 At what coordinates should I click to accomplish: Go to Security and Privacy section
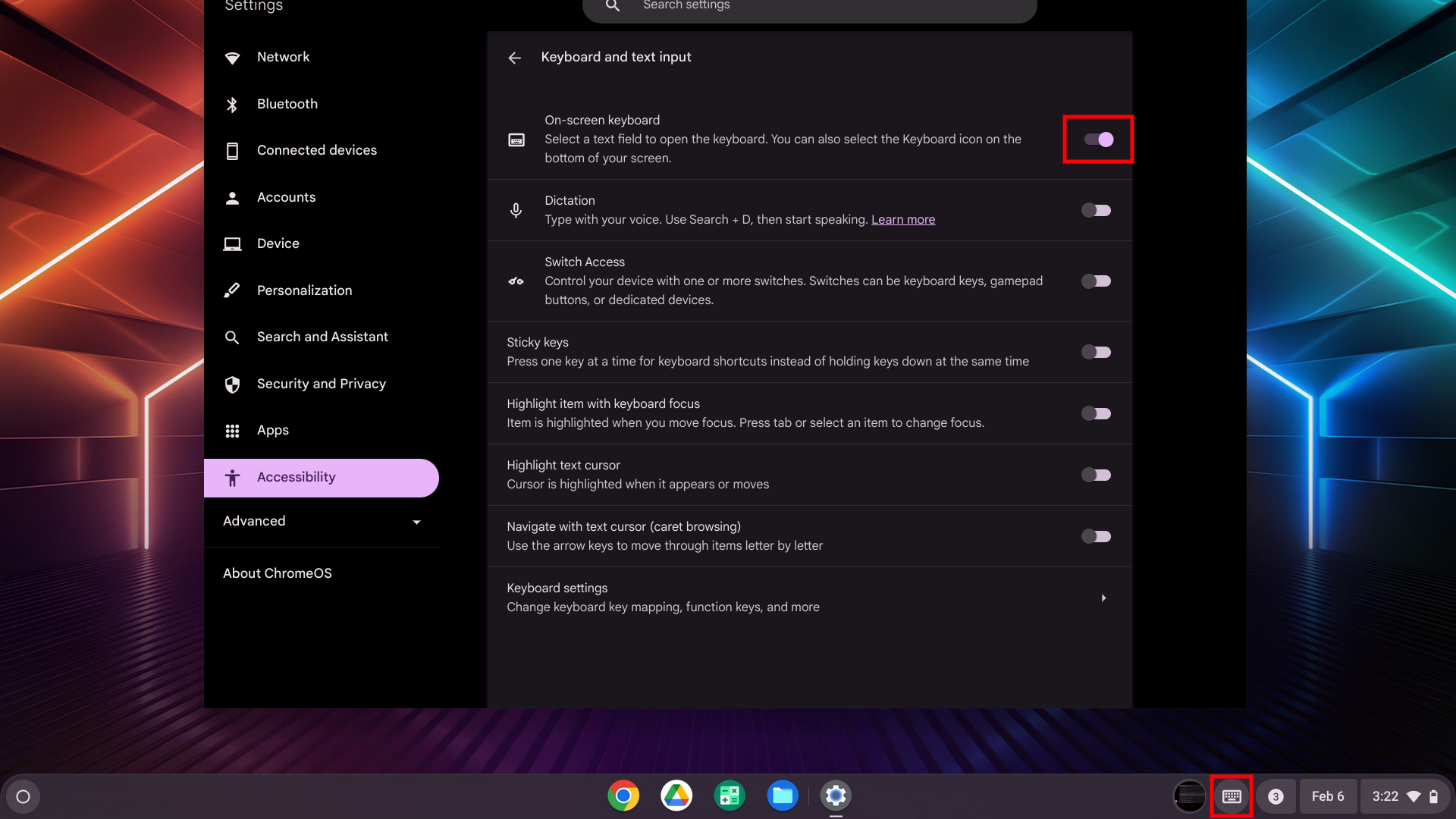[x=321, y=384]
